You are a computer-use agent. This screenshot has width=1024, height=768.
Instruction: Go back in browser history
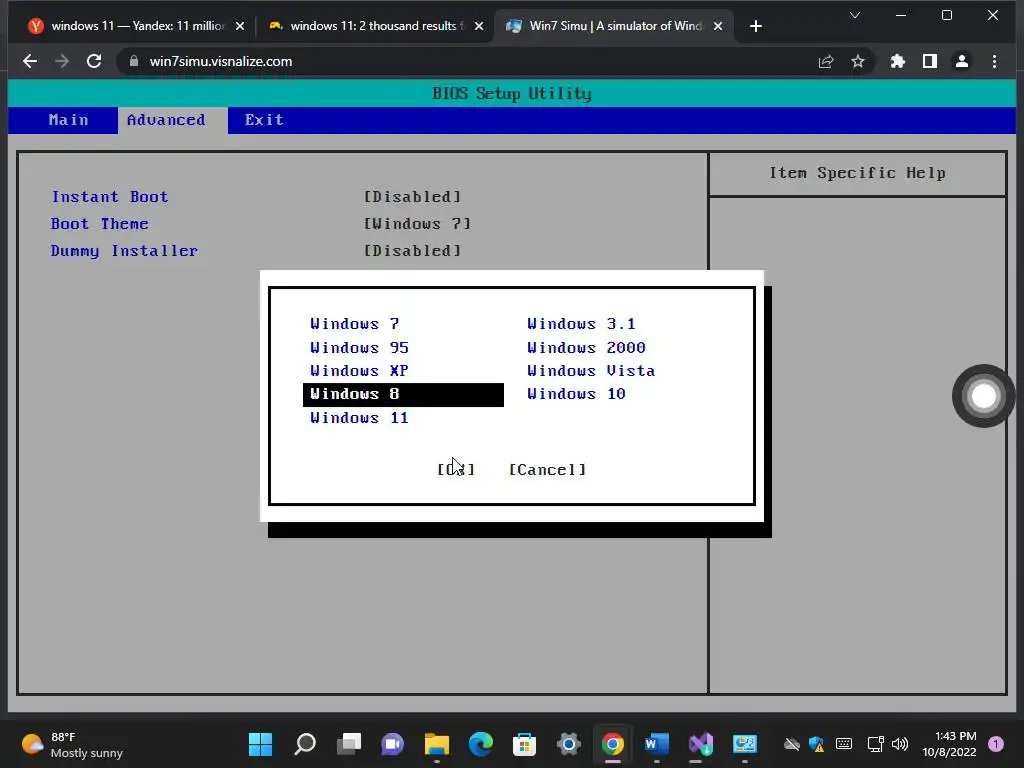(29, 61)
